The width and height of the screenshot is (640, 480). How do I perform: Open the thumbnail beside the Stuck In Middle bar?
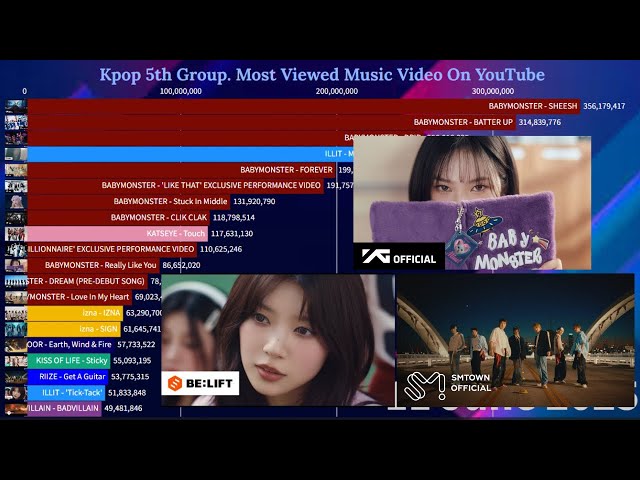pos(16,202)
